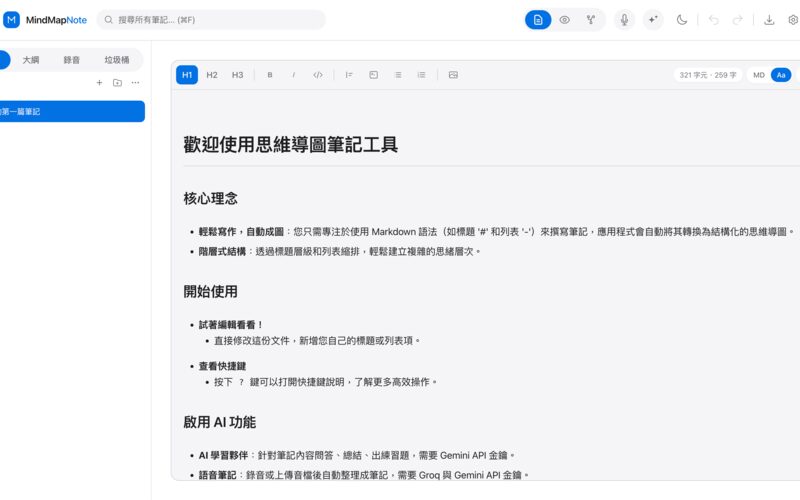Viewport: 800px width, 500px height.
Task: Toggle dark mode moon icon
Action: click(682, 20)
